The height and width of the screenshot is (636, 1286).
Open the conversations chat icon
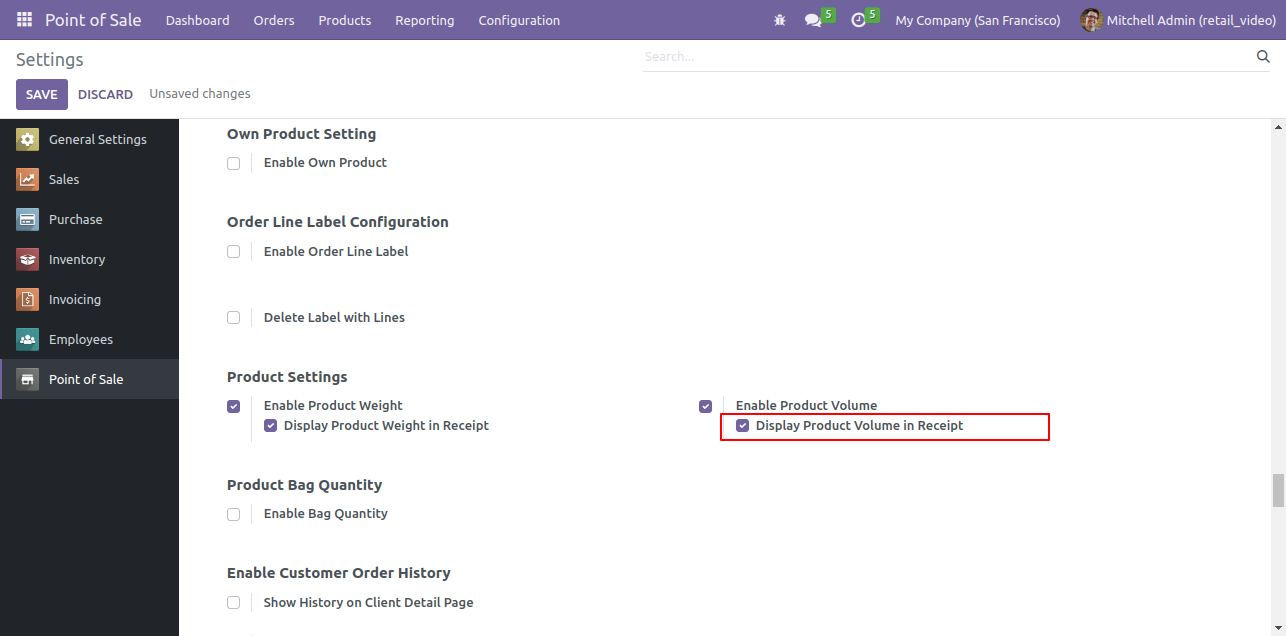coord(813,20)
